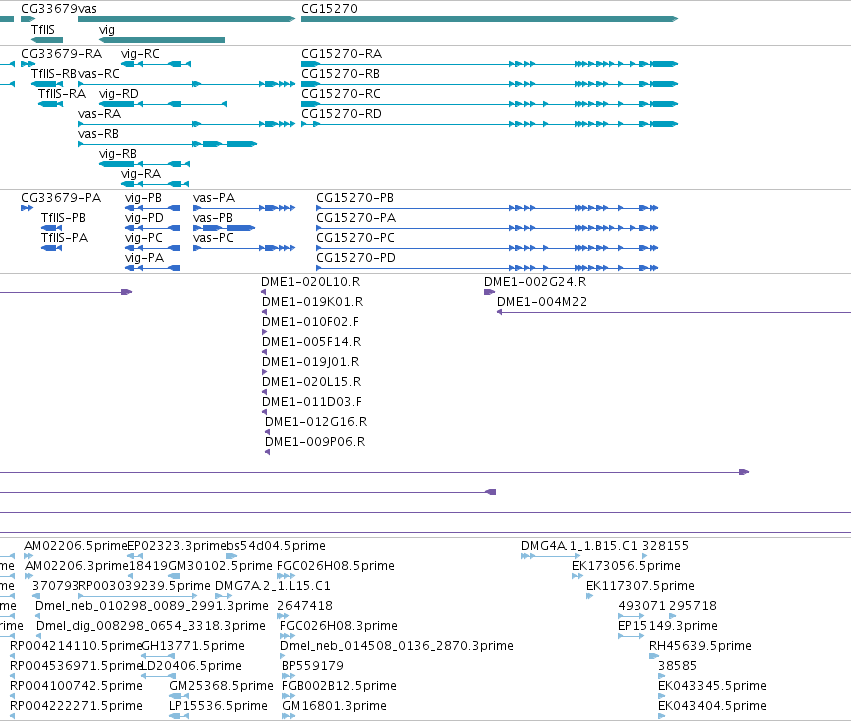The width and height of the screenshot is (851, 721).
Task: Click the GM25368.5prime EST label
Action: pyautogui.click(x=221, y=686)
